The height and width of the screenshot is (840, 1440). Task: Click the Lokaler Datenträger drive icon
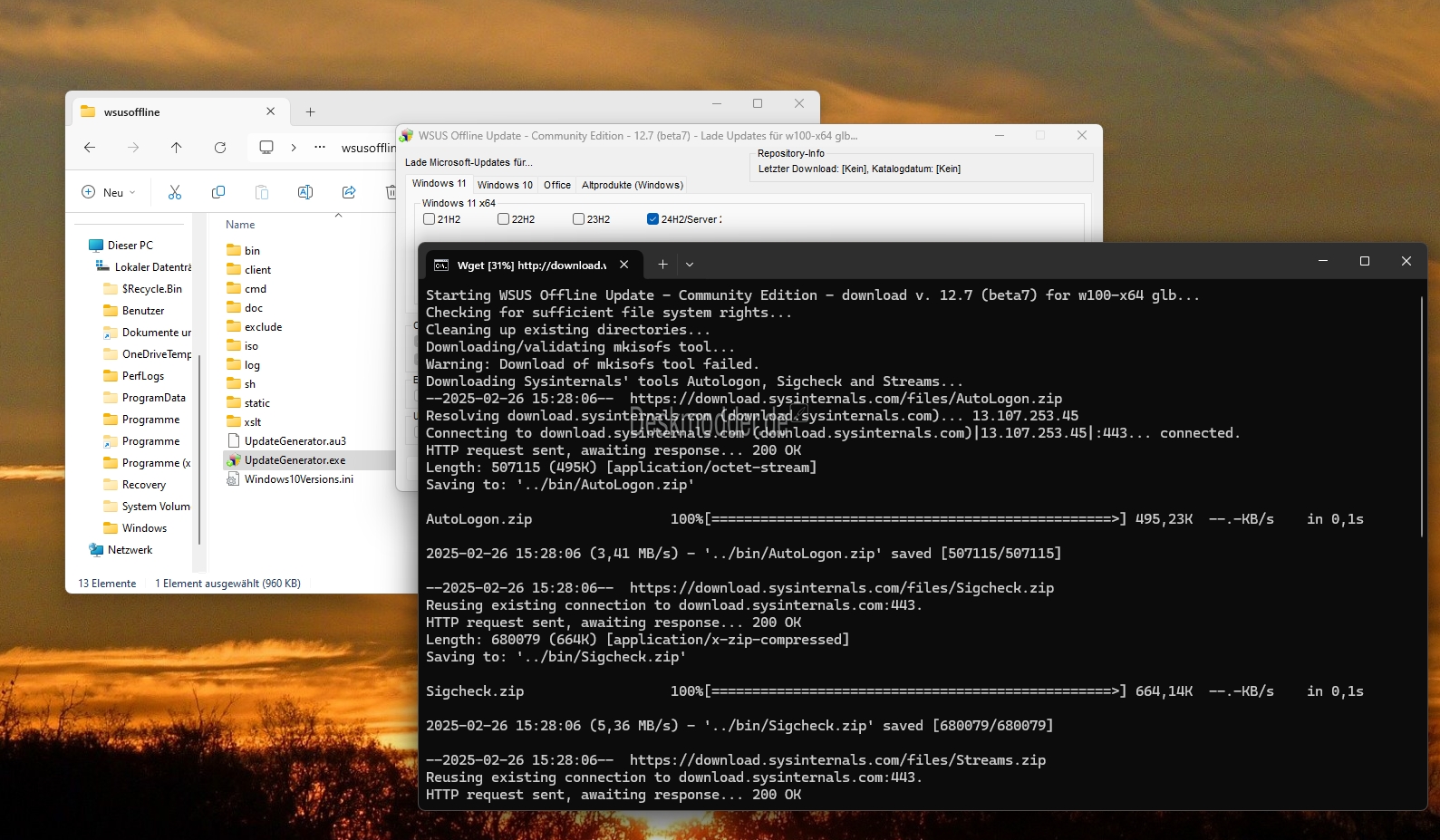click(x=103, y=267)
